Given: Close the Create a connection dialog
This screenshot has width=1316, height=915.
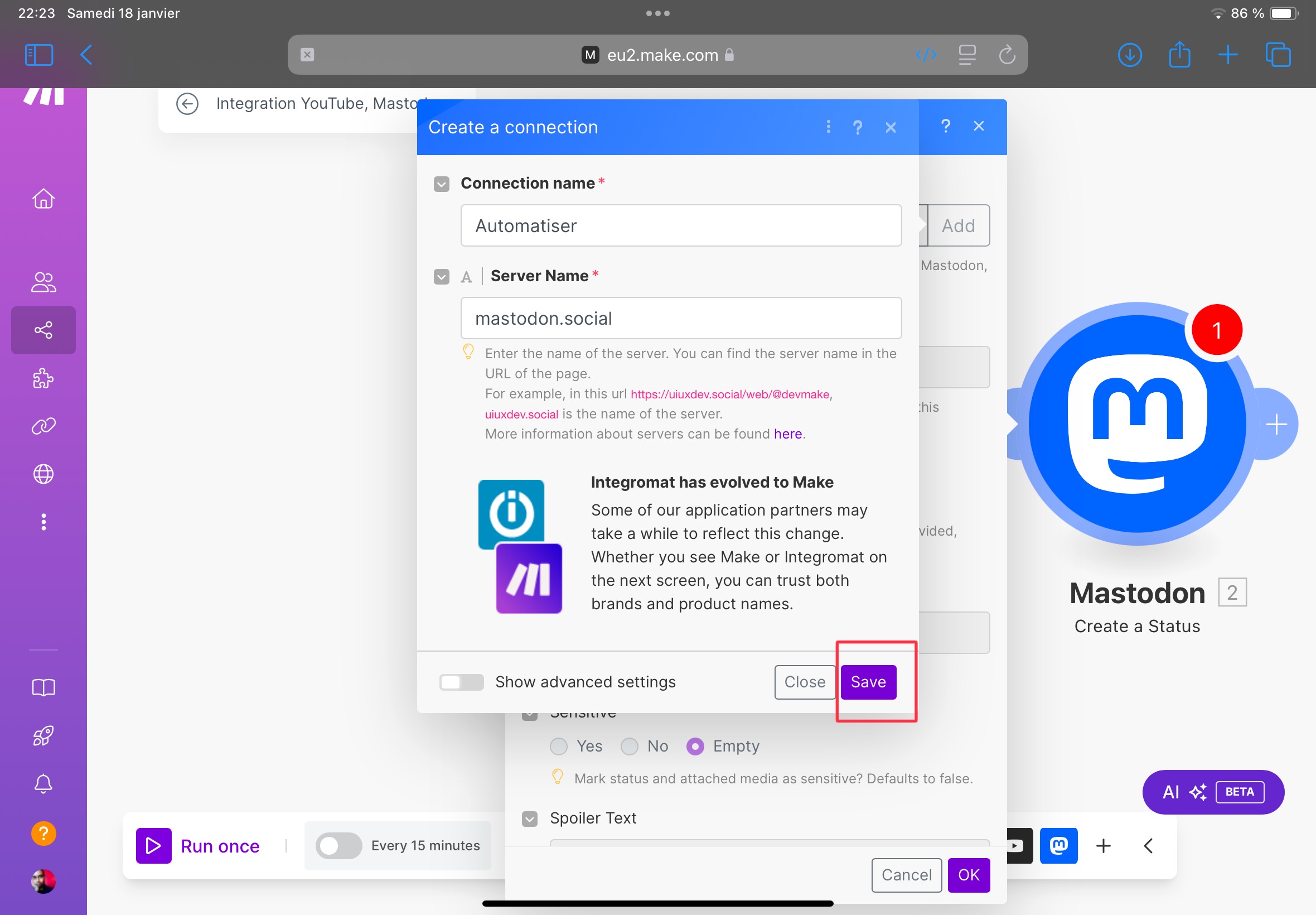Looking at the screenshot, I should (x=891, y=127).
